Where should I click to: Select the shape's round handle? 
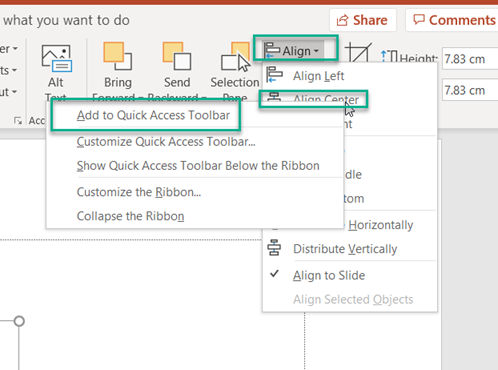coord(19,321)
